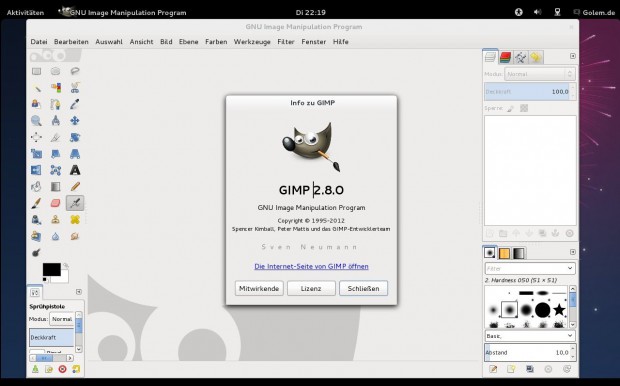This screenshot has height=386, width=620.
Task: Select the Shear tool
Action: point(55,154)
